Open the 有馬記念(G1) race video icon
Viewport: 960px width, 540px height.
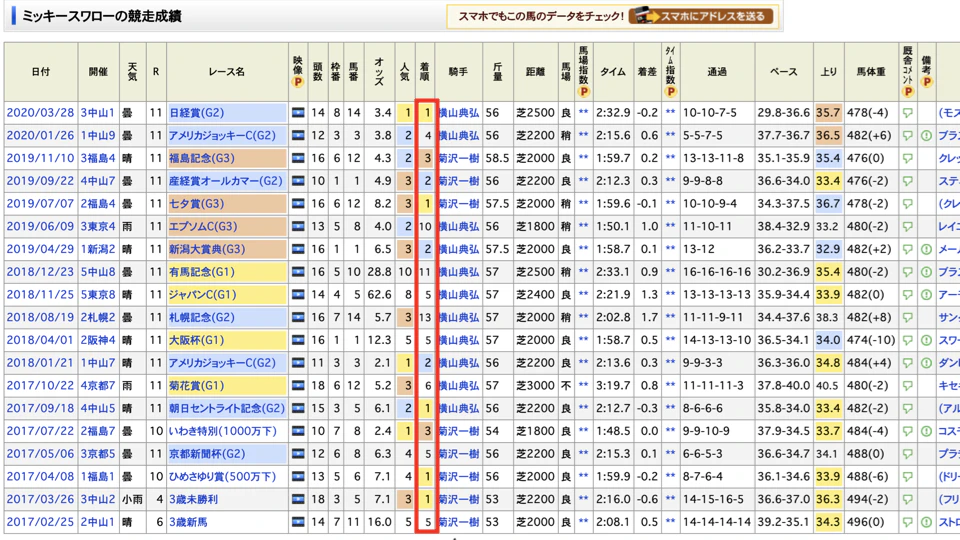pyautogui.click(x=298, y=272)
